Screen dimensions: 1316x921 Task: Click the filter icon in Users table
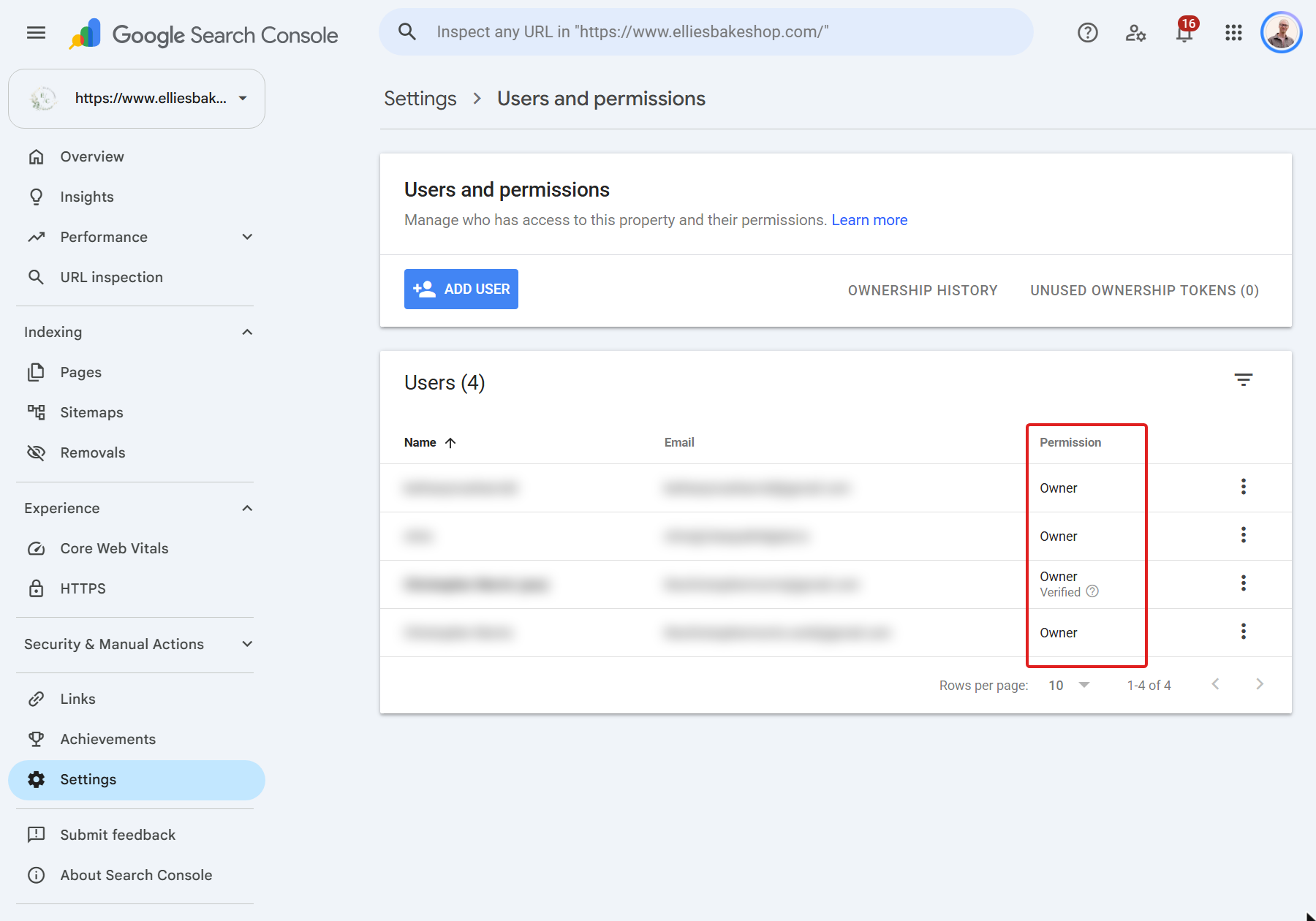tap(1243, 380)
